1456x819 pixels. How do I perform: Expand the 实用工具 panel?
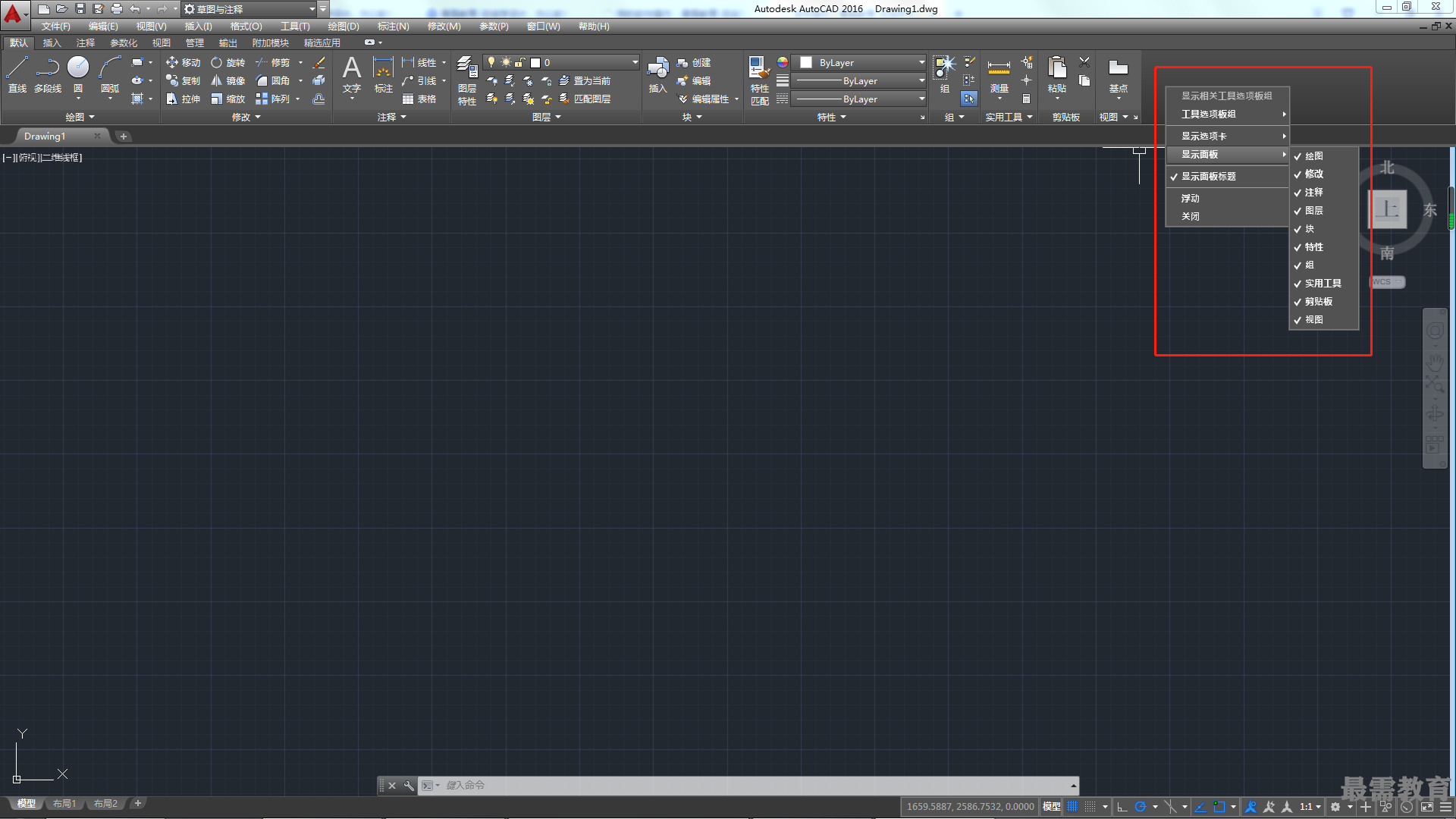tap(1009, 118)
